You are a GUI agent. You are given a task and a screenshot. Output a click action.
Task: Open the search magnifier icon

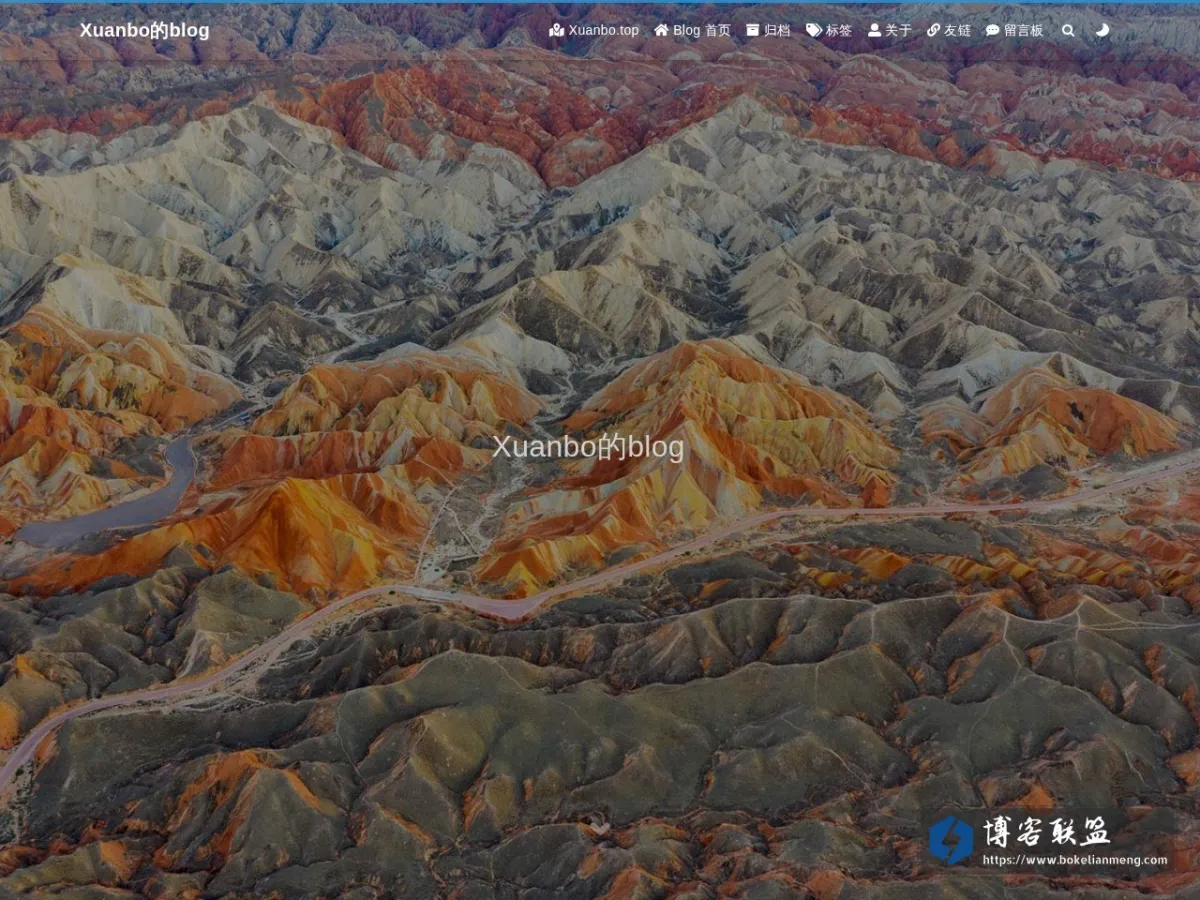click(x=1068, y=30)
